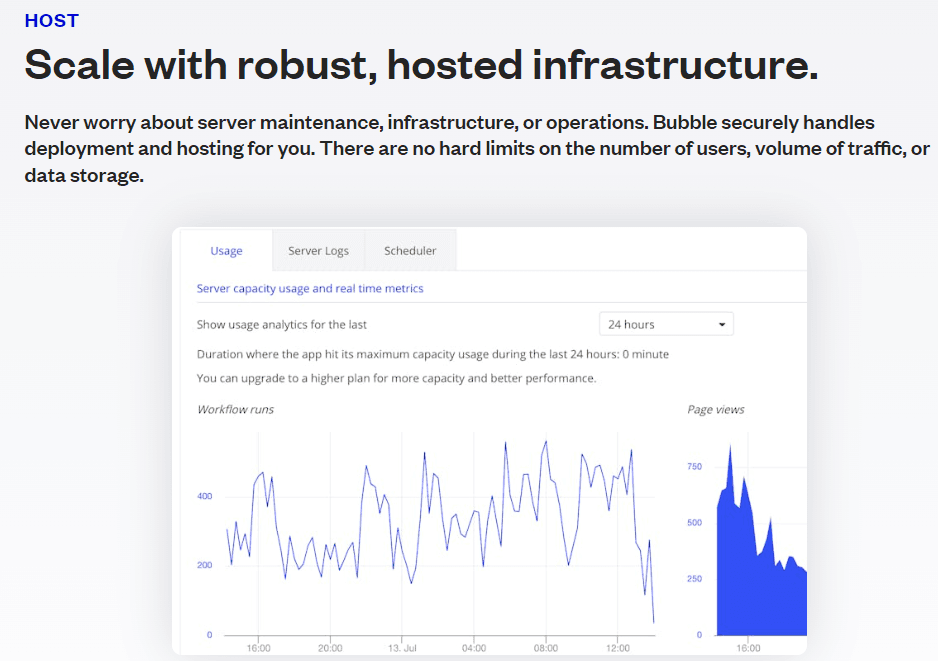
Task: Click the 'Workflow runs' chart title
Action: (236, 410)
